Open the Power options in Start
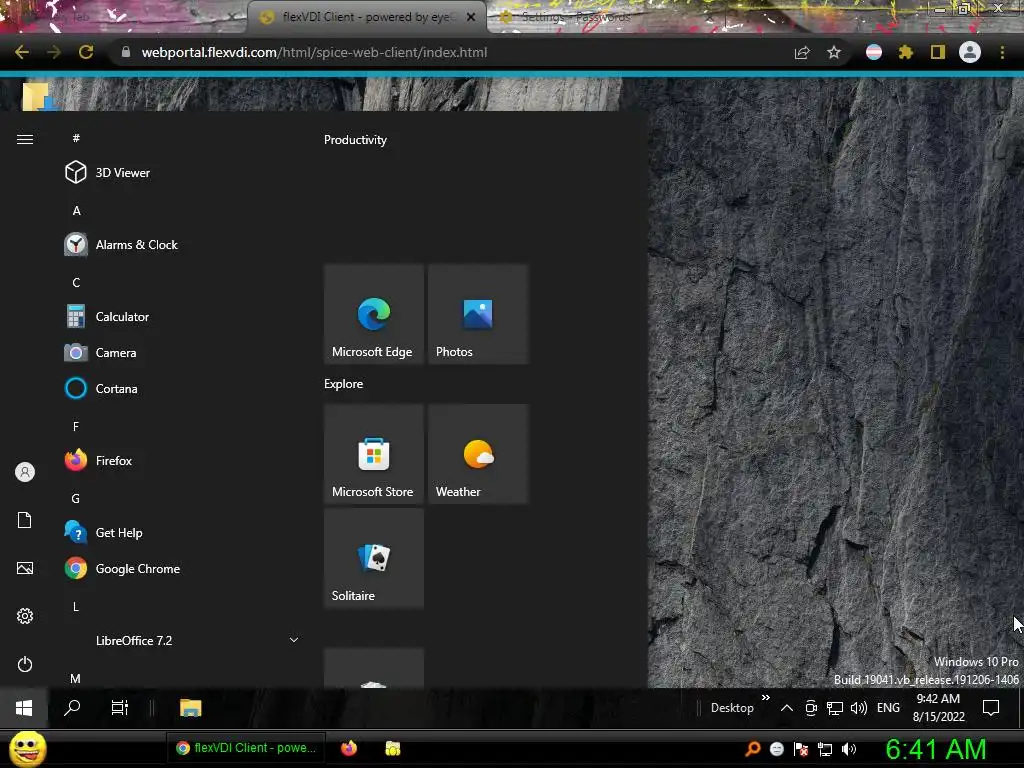Screen dimensions: 1024x768 pos(25,664)
